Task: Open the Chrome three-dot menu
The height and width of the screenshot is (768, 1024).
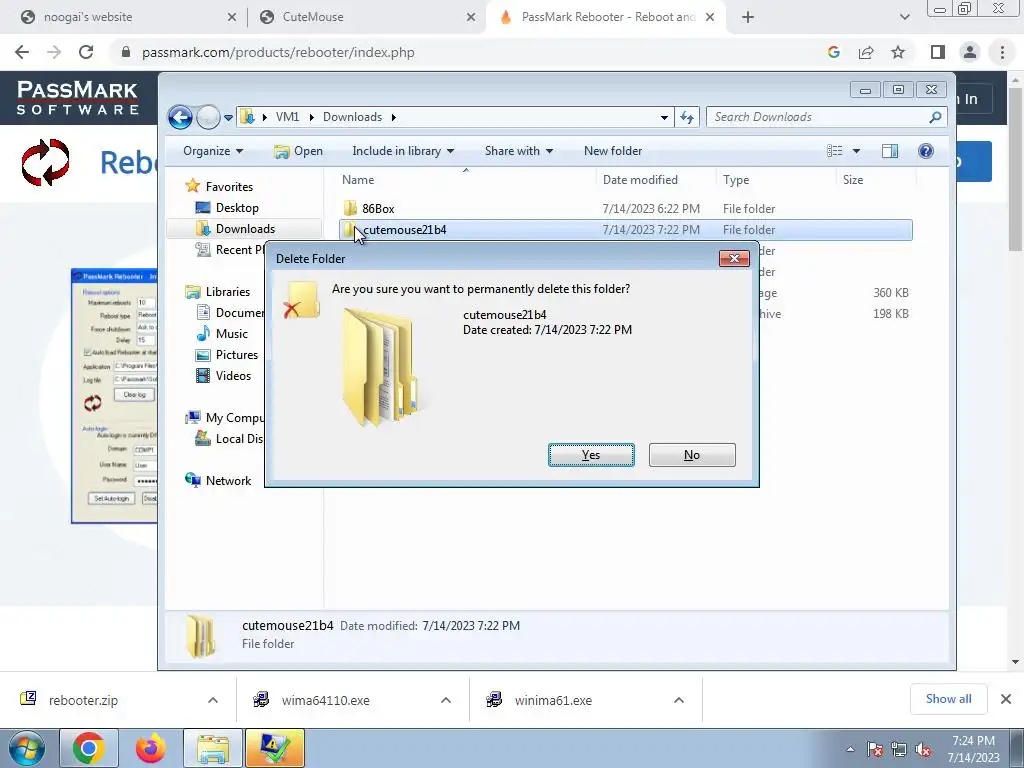Action: pos(1002,52)
